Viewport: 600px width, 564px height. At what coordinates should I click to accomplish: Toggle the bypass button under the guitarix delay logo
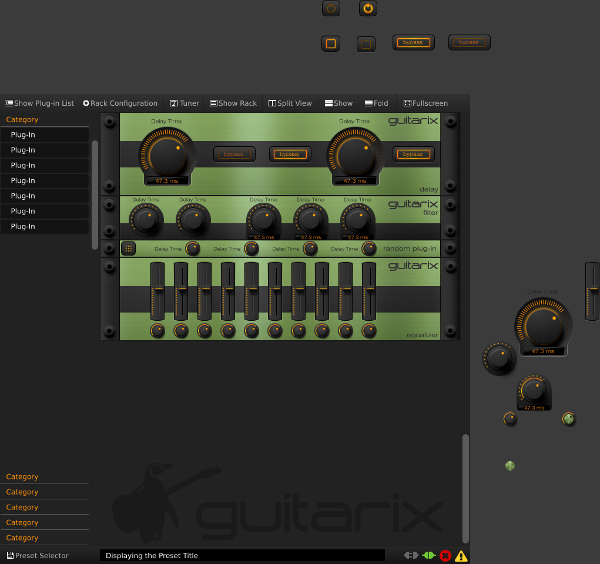413,154
